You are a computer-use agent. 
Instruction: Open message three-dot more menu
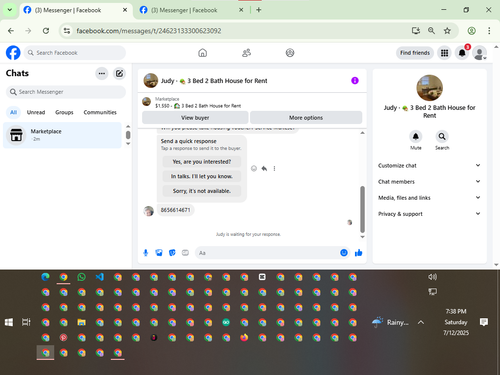(x=274, y=169)
